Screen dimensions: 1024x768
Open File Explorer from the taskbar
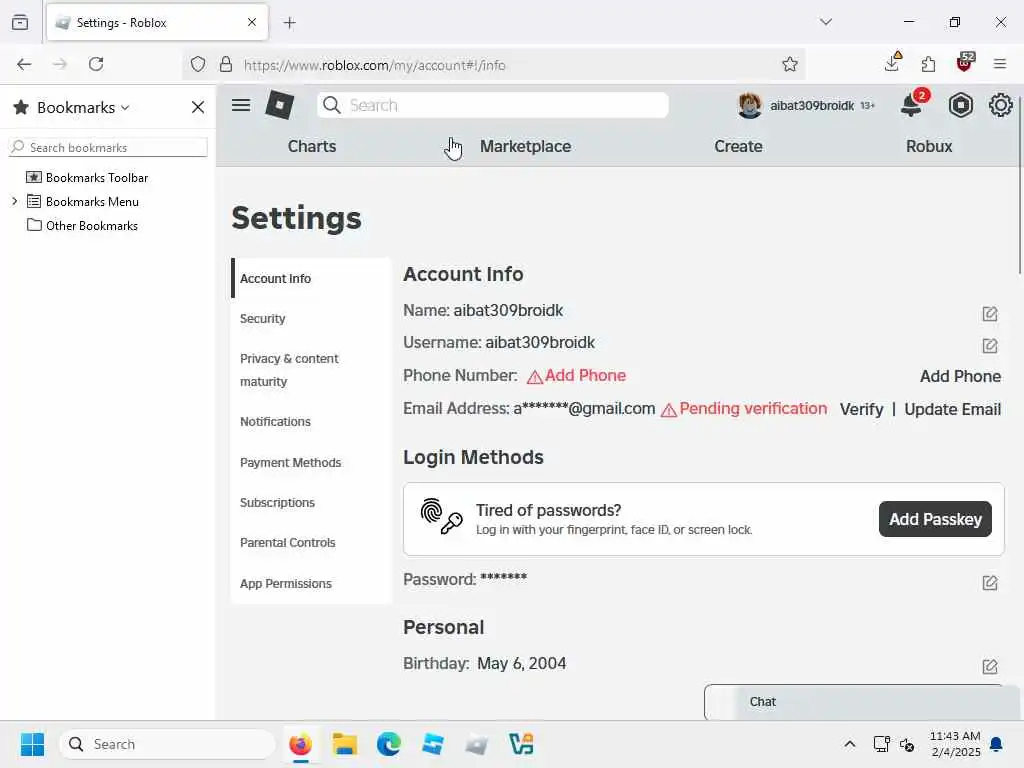coord(345,744)
